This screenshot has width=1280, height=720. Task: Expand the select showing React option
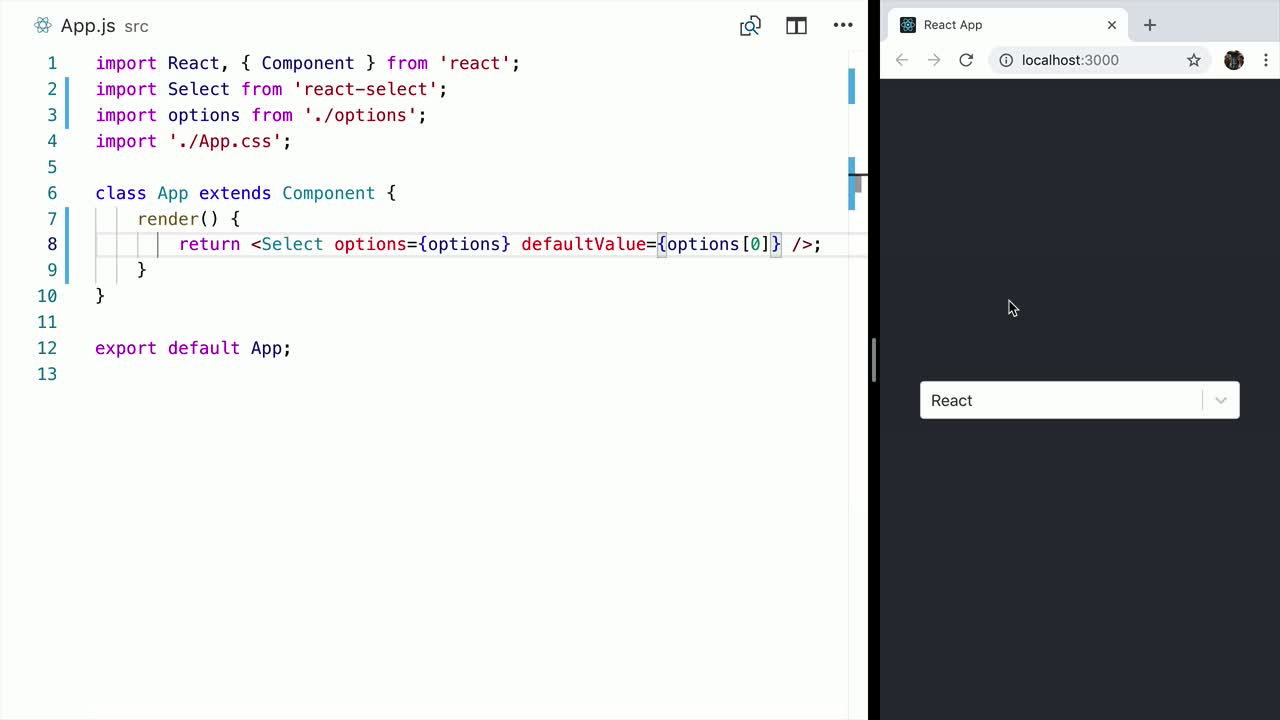1060,400
